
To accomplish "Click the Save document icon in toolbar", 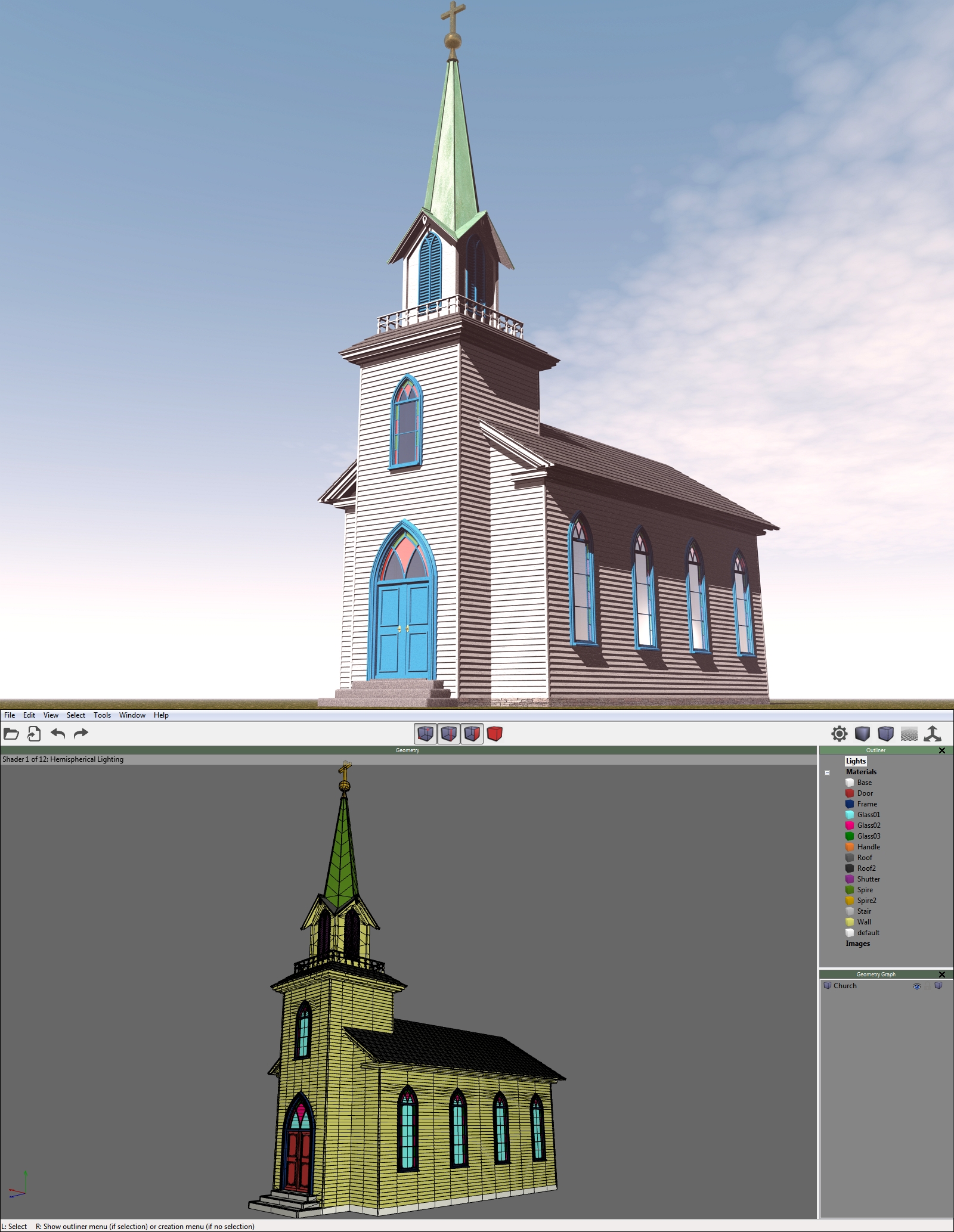I will [x=34, y=734].
